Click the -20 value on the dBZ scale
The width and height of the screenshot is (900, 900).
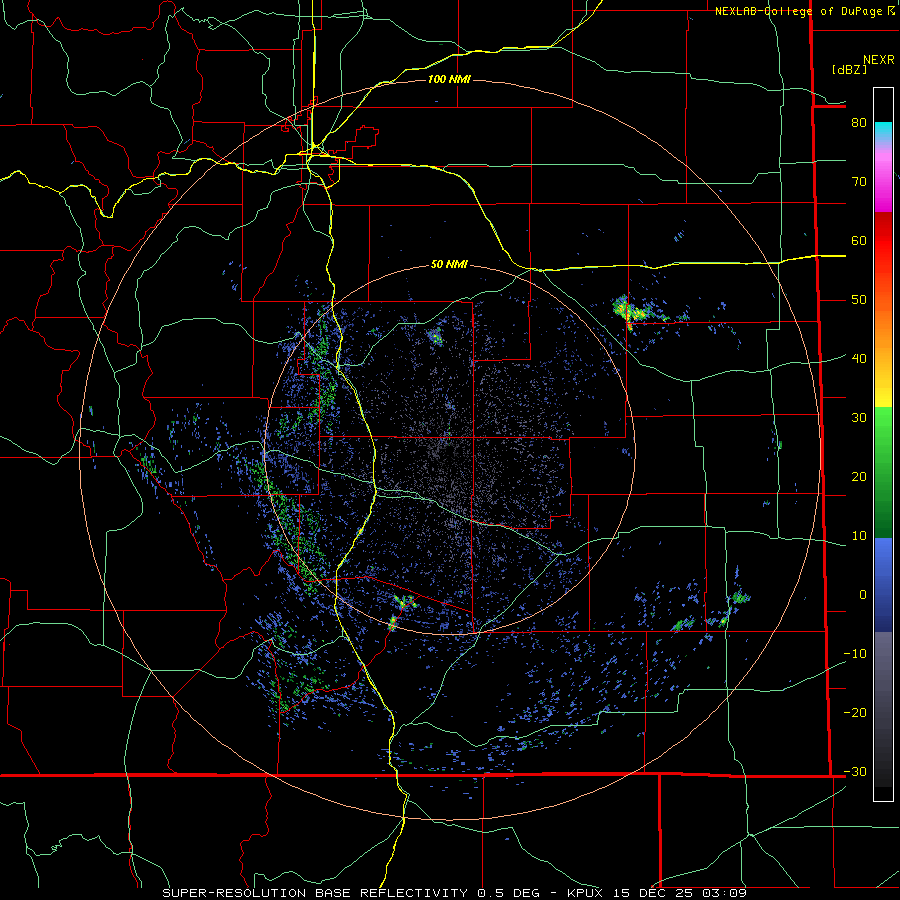click(x=855, y=712)
